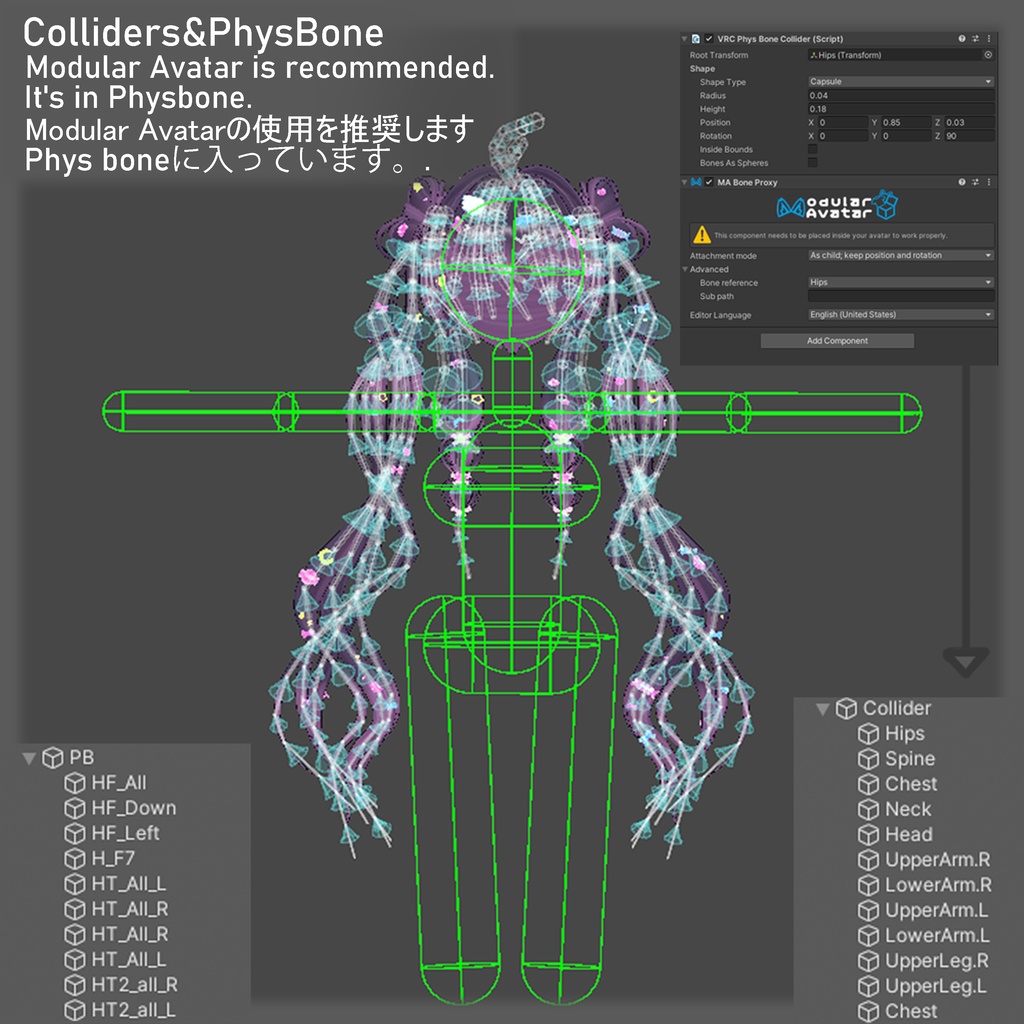Open help for VRC Phys Bone Collider
Image resolution: width=1024 pixels, height=1024 pixels.
tap(962, 39)
